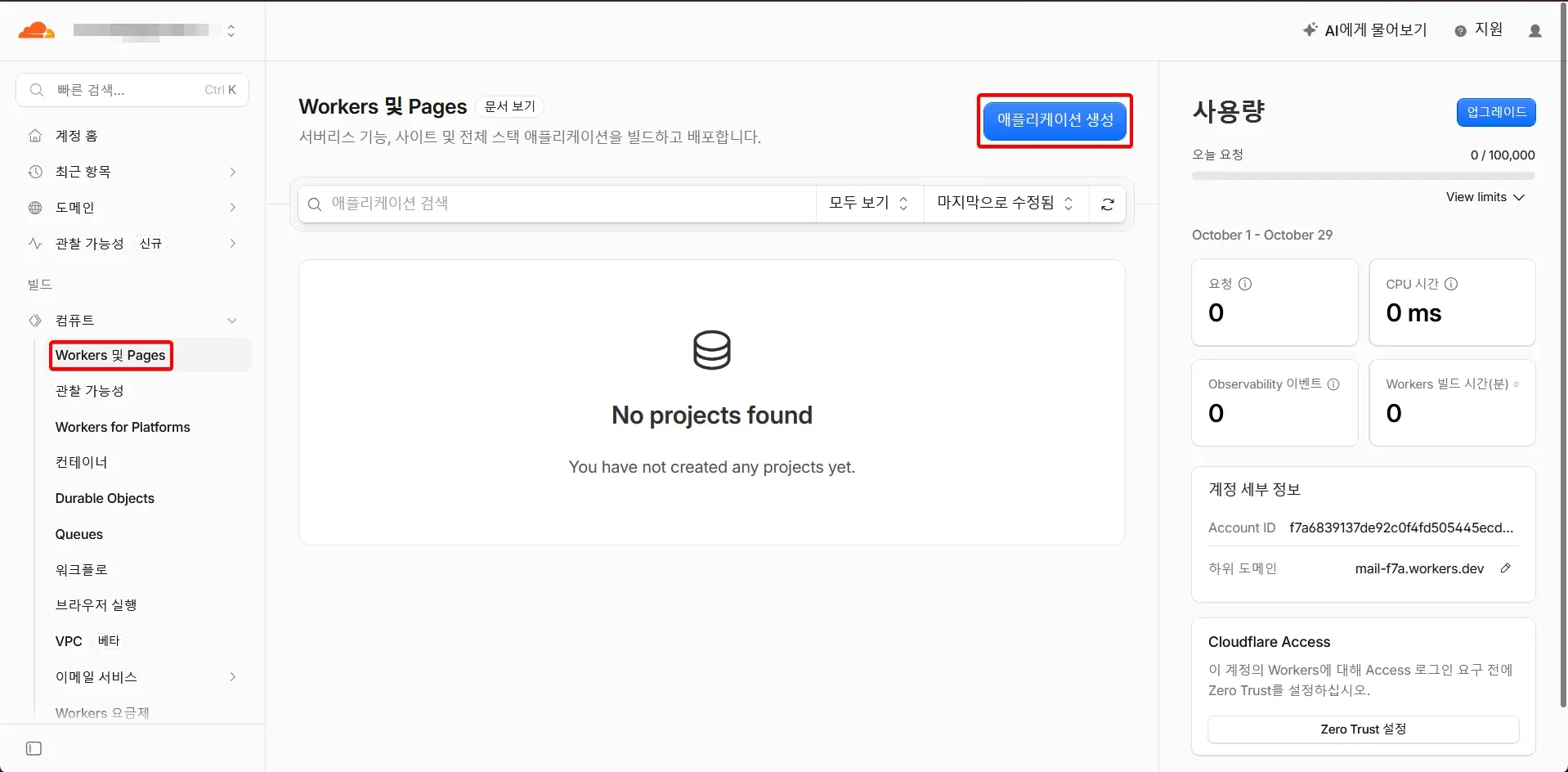Click the 0 ms CPU time value
This screenshot has width=1568, height=772.
point(1413,313)
